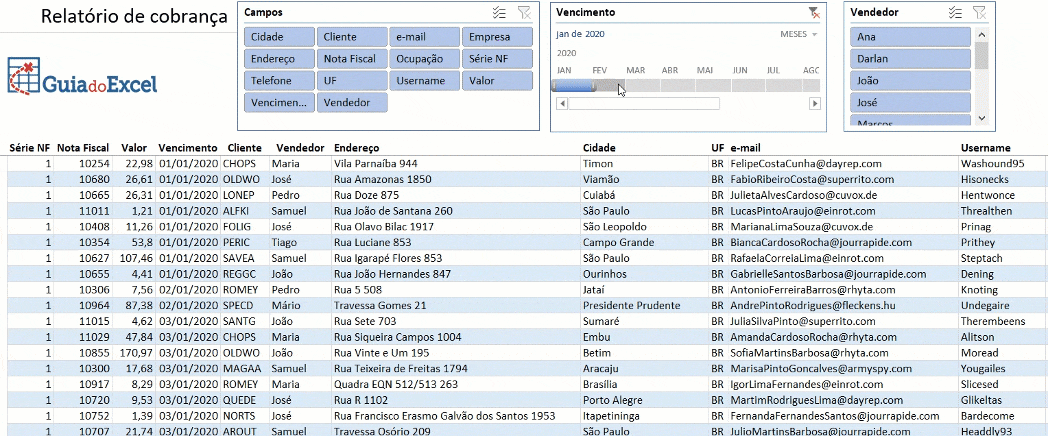Clear the Vencimento timeline filter
The width and height of the screenshot is (1048, 436).
(813, 12)
